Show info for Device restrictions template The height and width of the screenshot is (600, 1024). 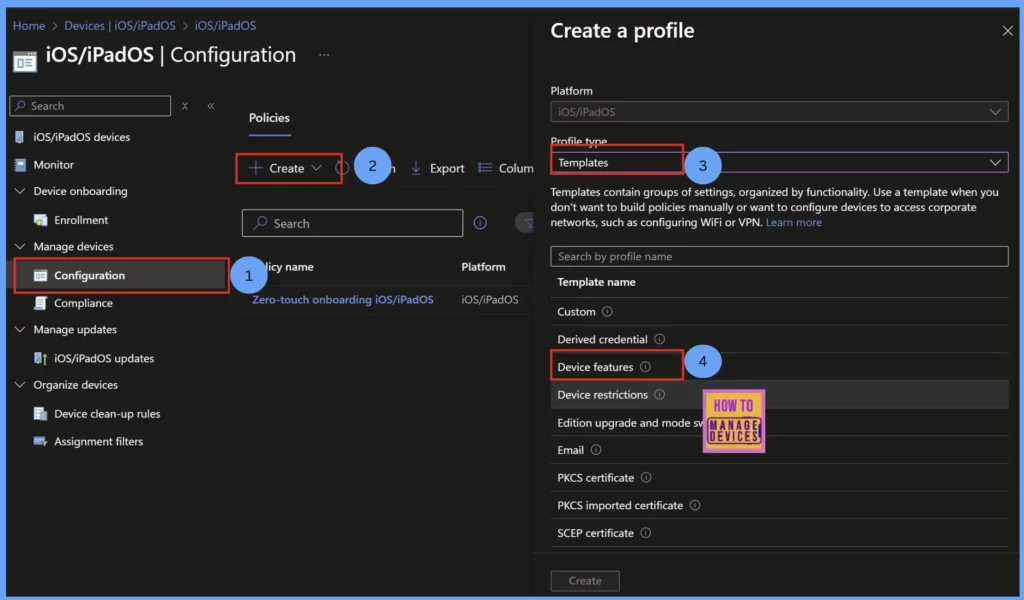coord(660,394)
